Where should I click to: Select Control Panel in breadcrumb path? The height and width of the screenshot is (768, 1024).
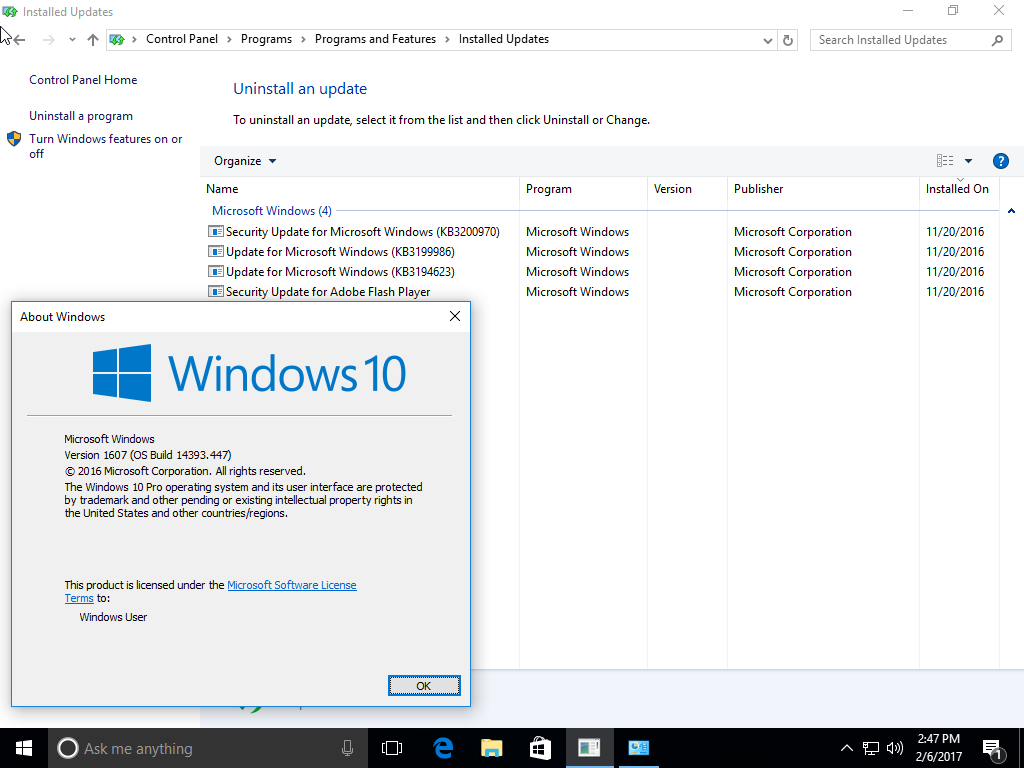coord(182,39)
